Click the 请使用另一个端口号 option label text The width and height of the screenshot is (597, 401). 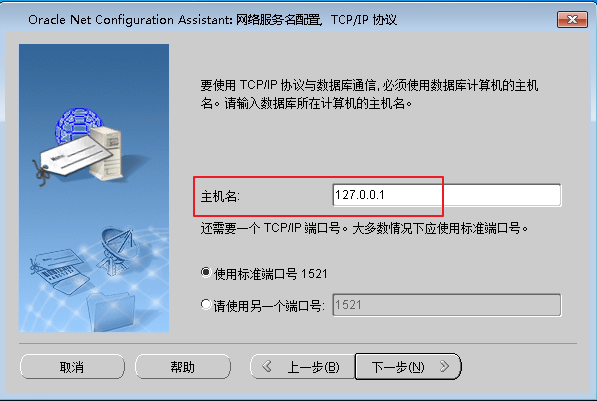click(x=269, y=306)
